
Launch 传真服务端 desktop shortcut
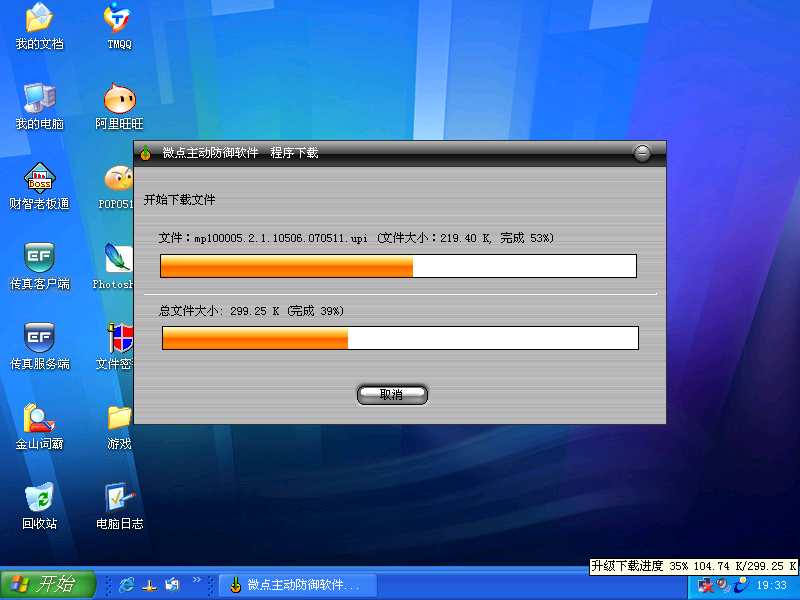pos(39,341)
